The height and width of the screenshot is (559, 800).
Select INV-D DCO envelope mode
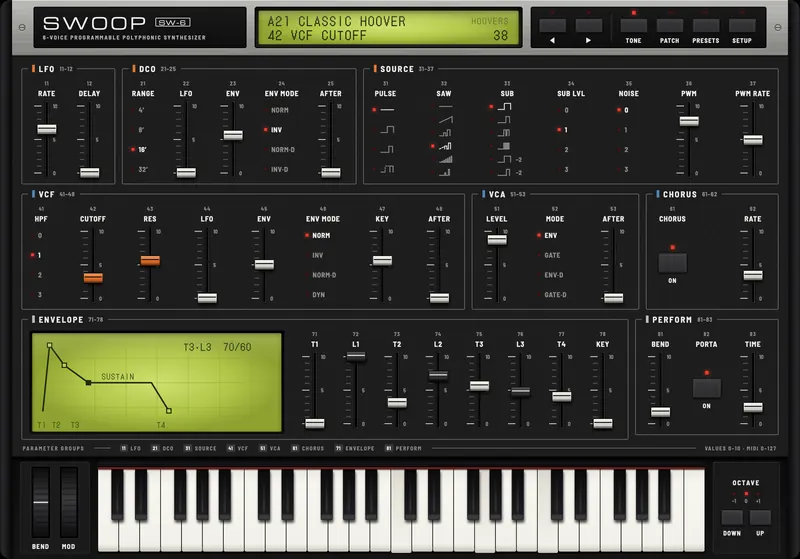tap(279, 169)
